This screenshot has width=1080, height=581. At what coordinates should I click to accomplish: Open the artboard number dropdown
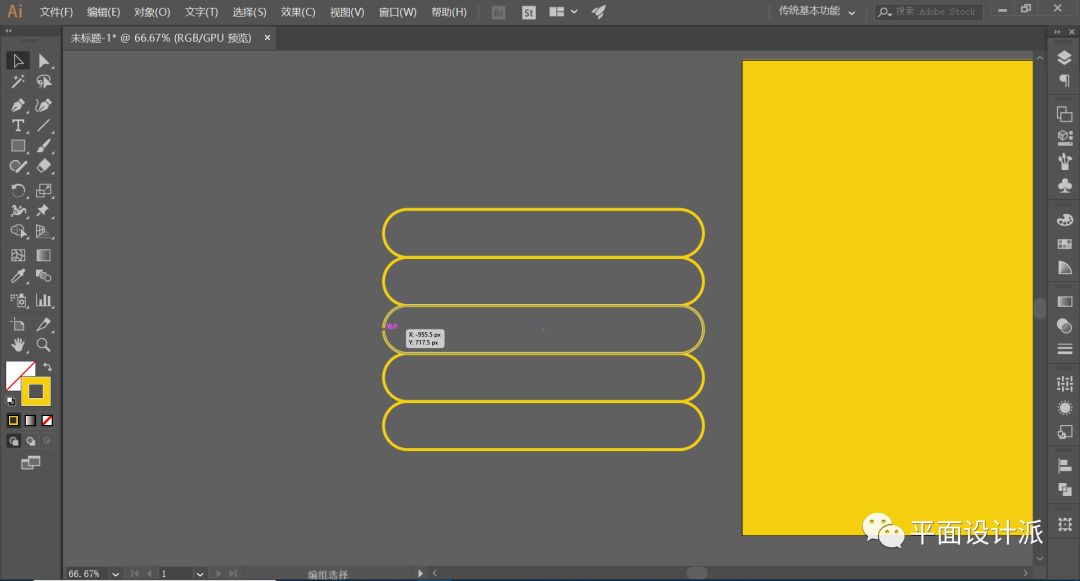[x=200, y=574]
